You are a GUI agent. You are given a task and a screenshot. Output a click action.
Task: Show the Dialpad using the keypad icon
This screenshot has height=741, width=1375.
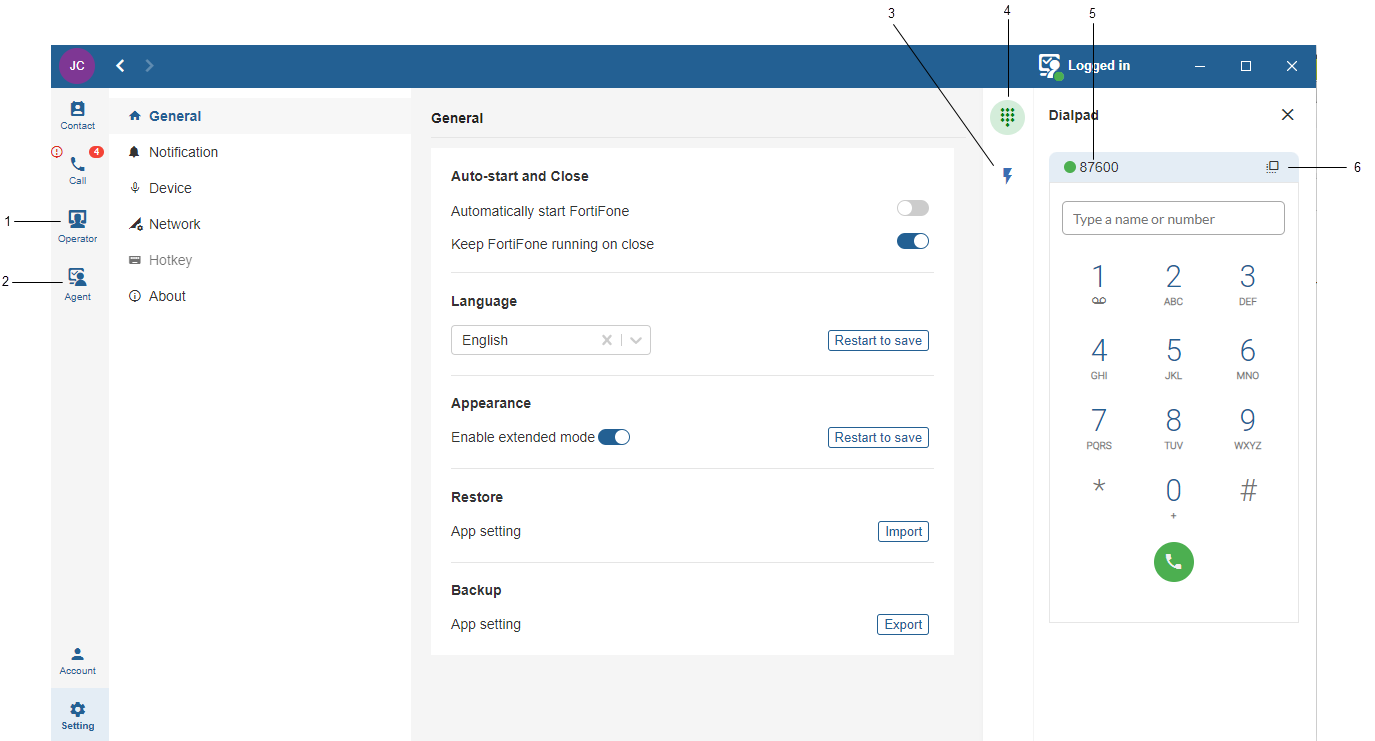coord(1007,117)
